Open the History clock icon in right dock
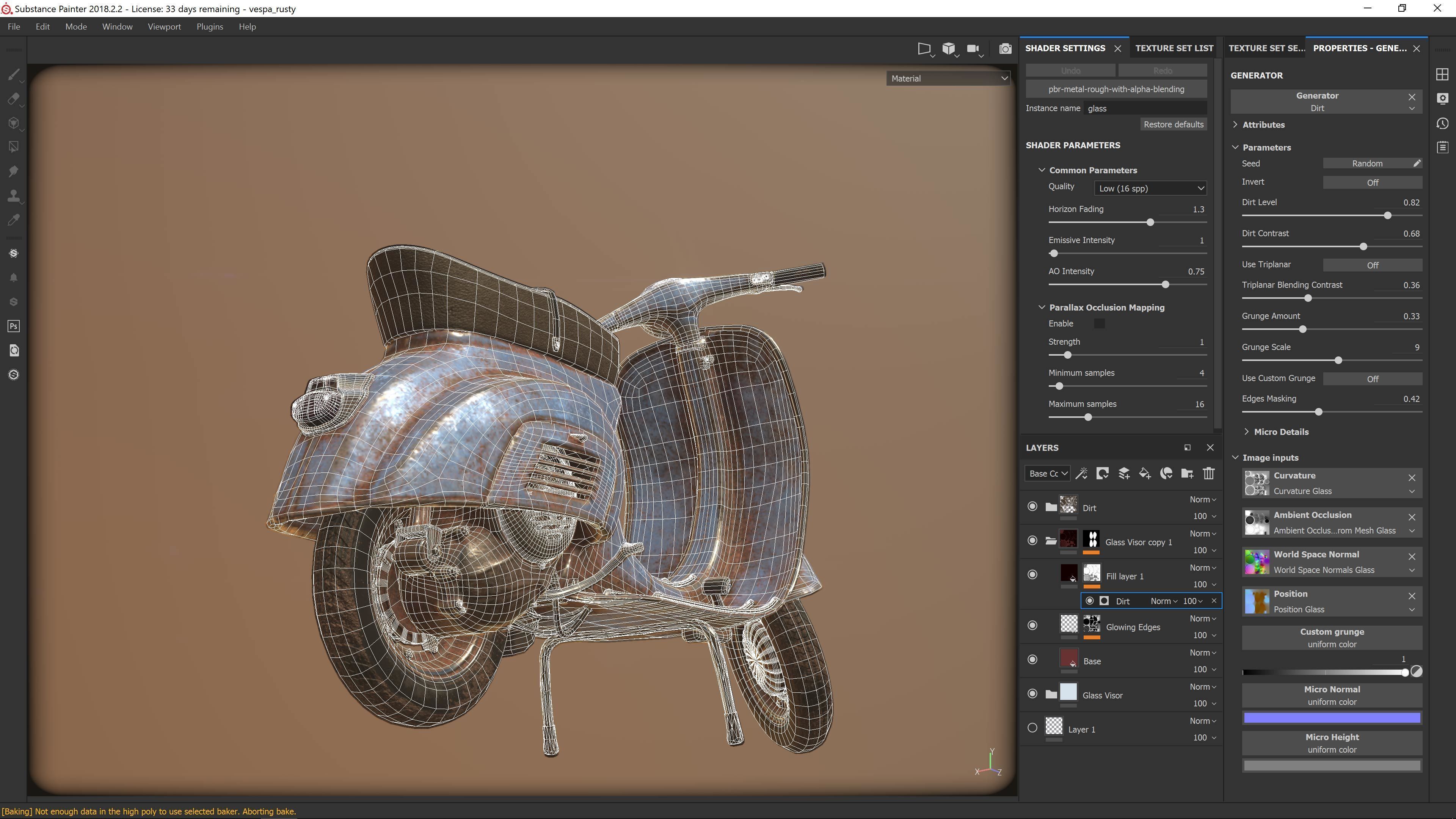The width and height of the screenshot is (1456, 819). pyautogui.click(x=1442, y=123)
